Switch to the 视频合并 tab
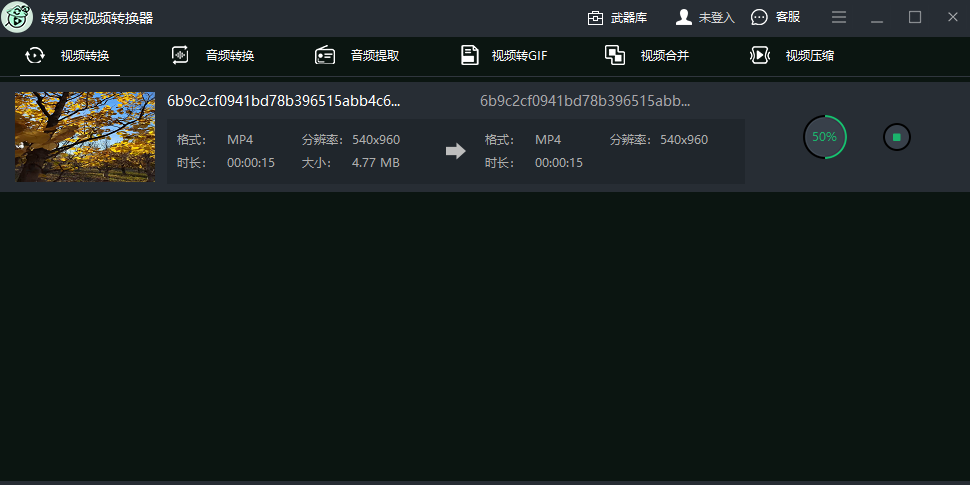This screenshot has width=970, height=485. point(665,56)
